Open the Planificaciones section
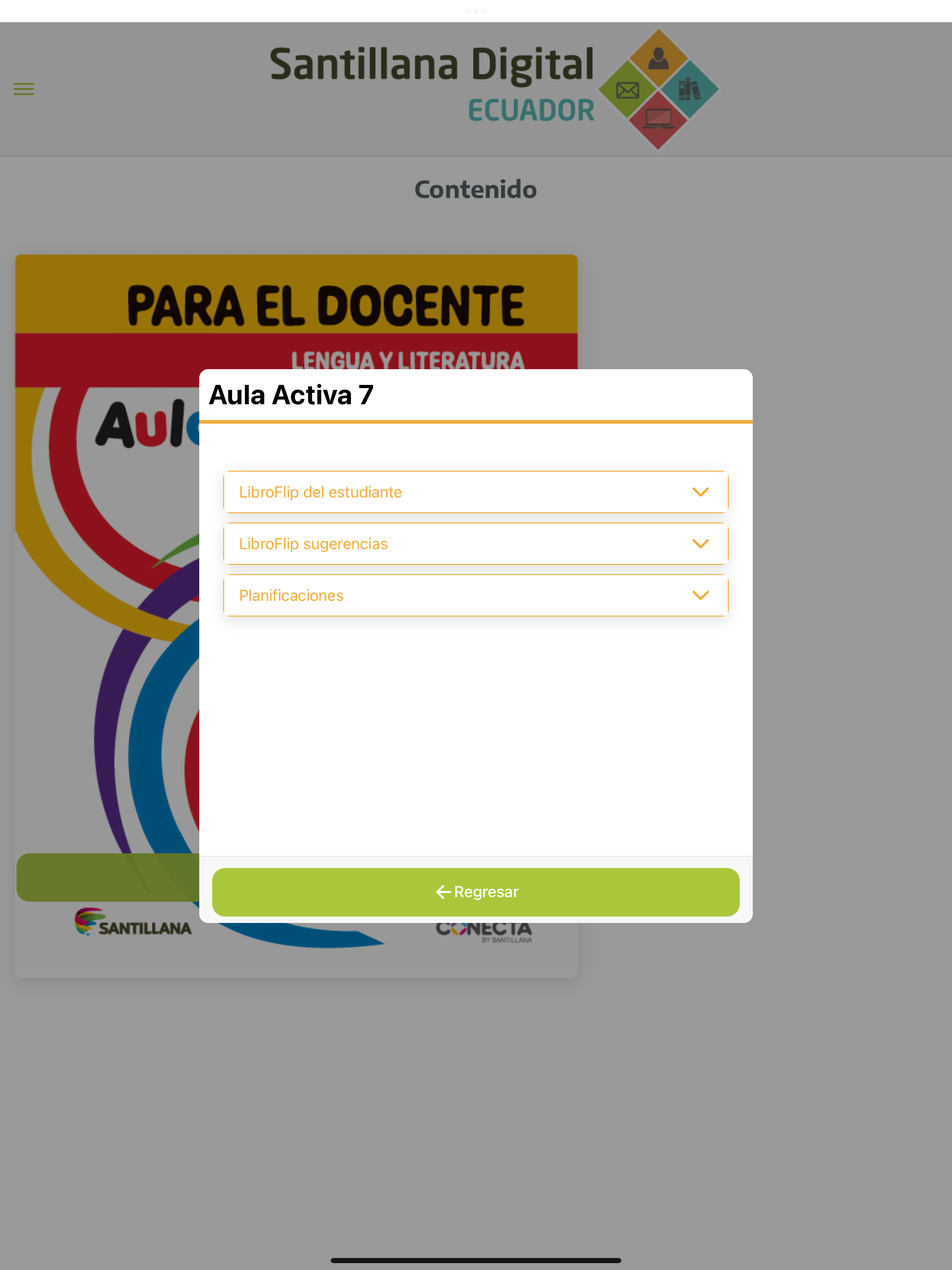 coord(476,595)
